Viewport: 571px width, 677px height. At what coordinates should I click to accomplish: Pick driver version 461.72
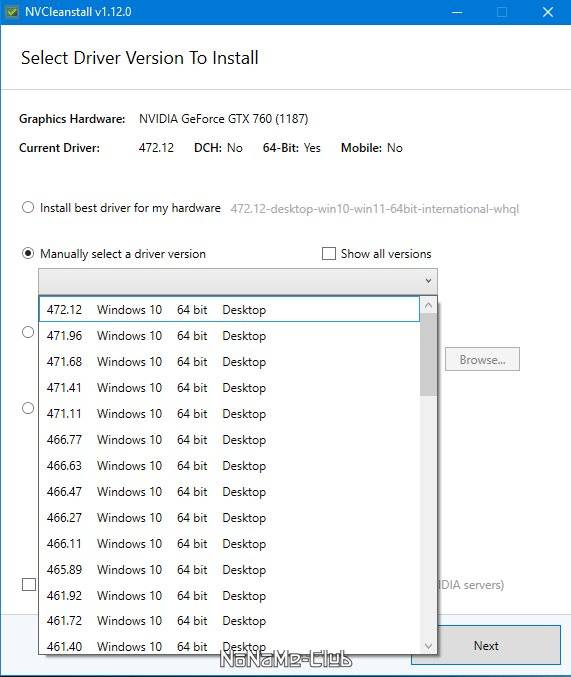pyautogui.click(x=229, y=620)
